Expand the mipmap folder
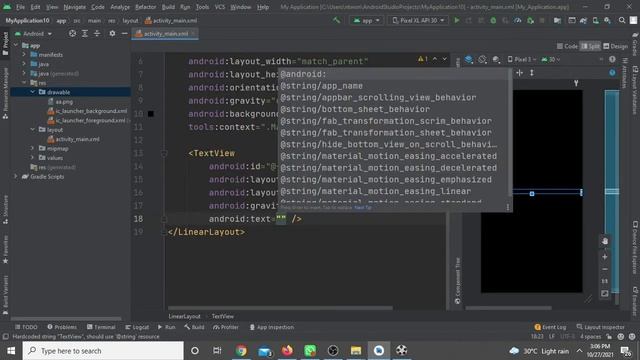 [33, 148]
